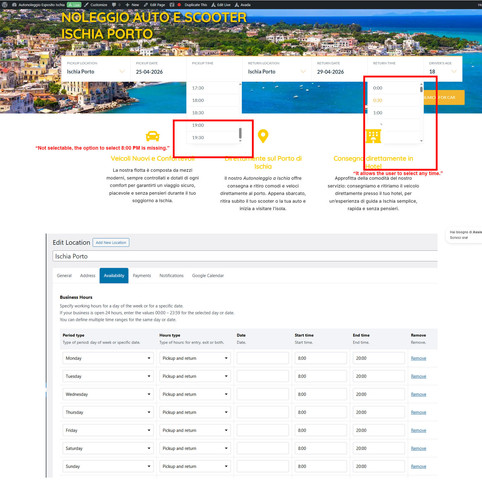Click Remove link in Sunday row
The image size is (482, 500).
pyautogui.click(x=418, y=466)
